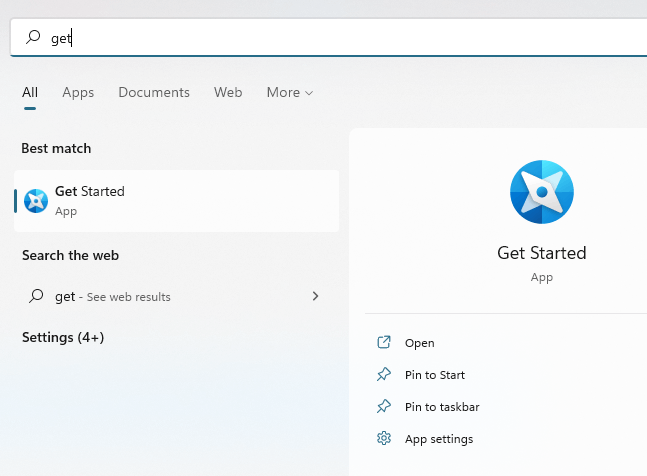Click the App settings gear icon
Viewport: 647px width, 476px height.
tap(384, 438)
